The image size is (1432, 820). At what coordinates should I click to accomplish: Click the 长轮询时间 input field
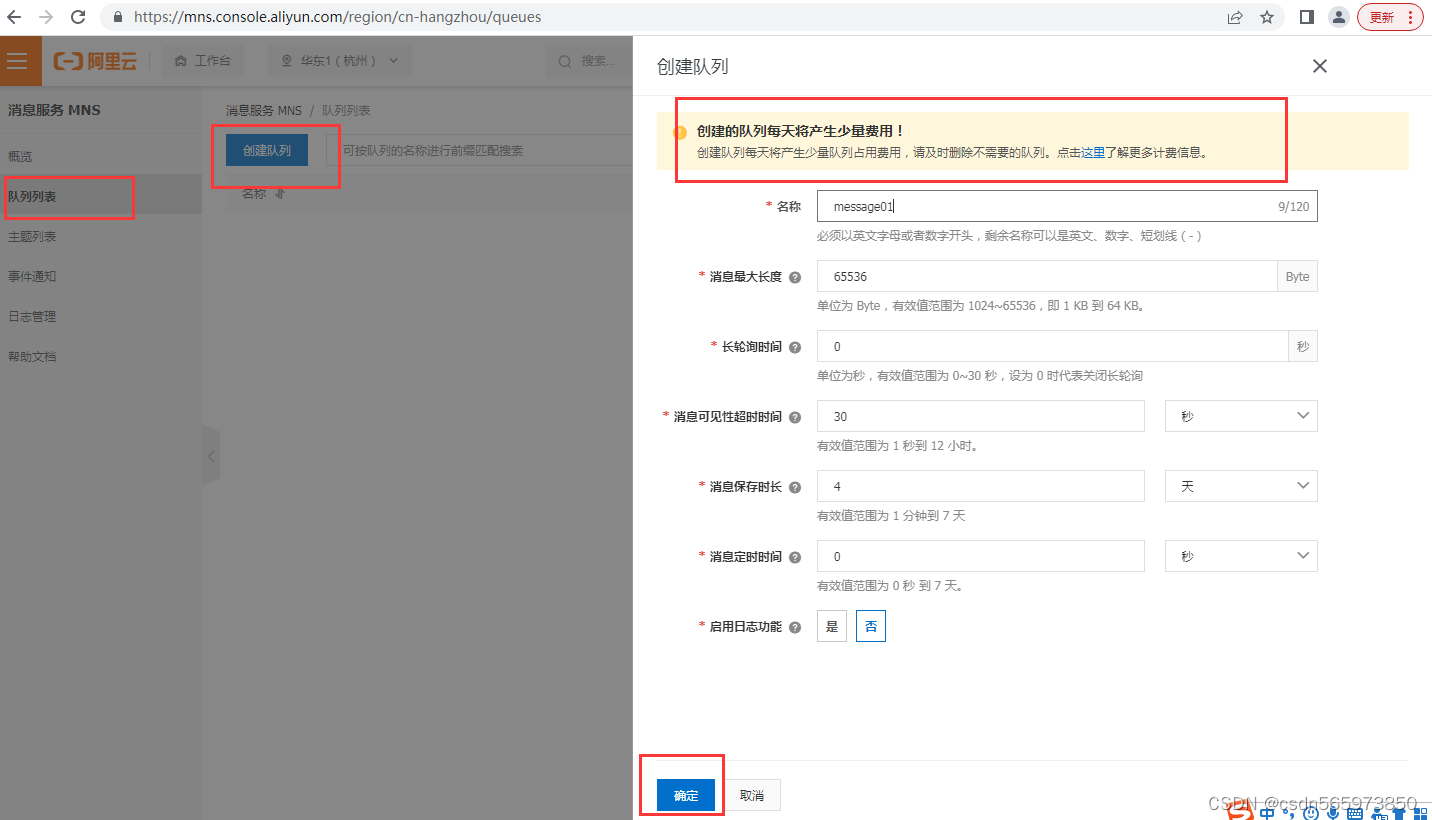1052,346
